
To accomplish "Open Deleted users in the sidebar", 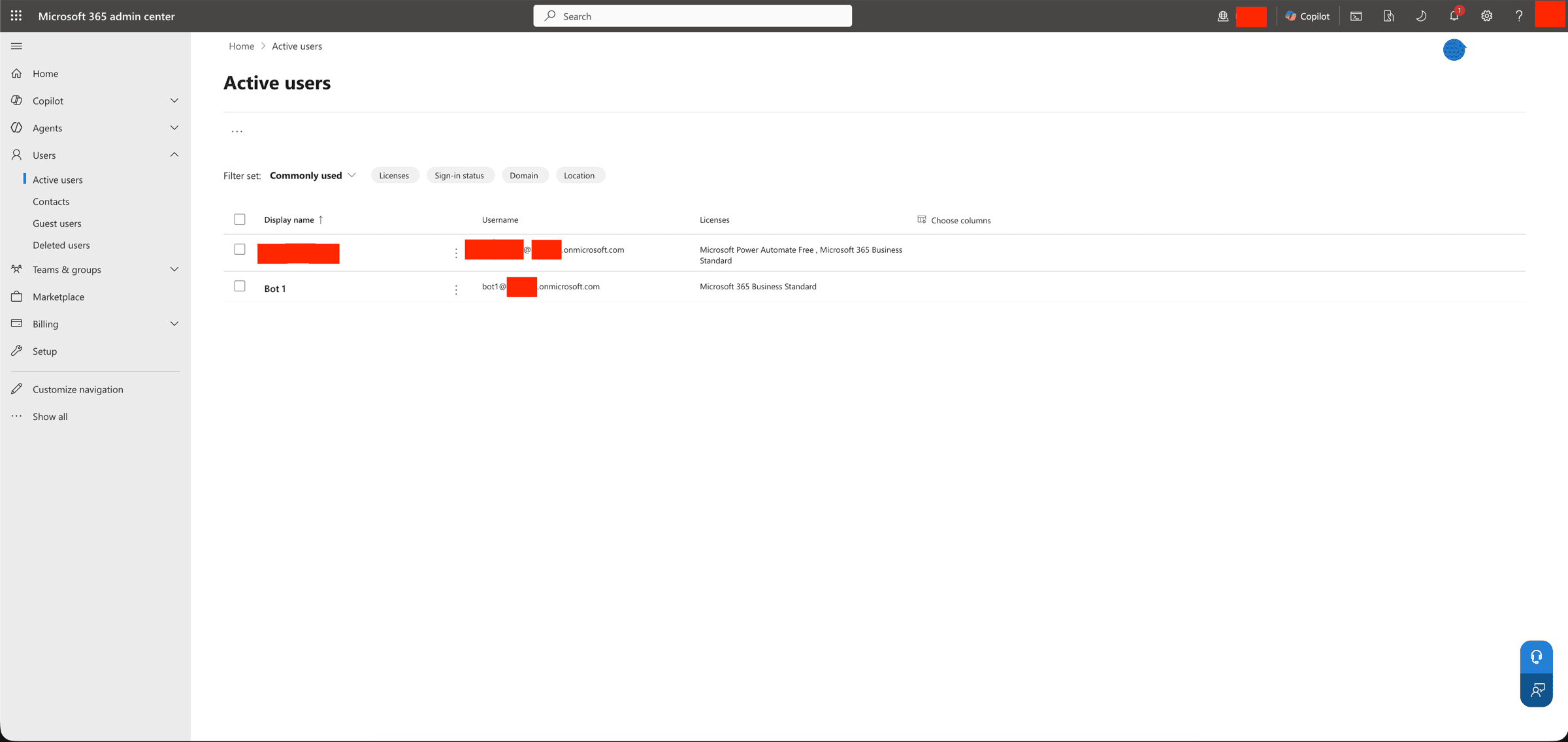I will pyautogui.click(x=61, y=245).
